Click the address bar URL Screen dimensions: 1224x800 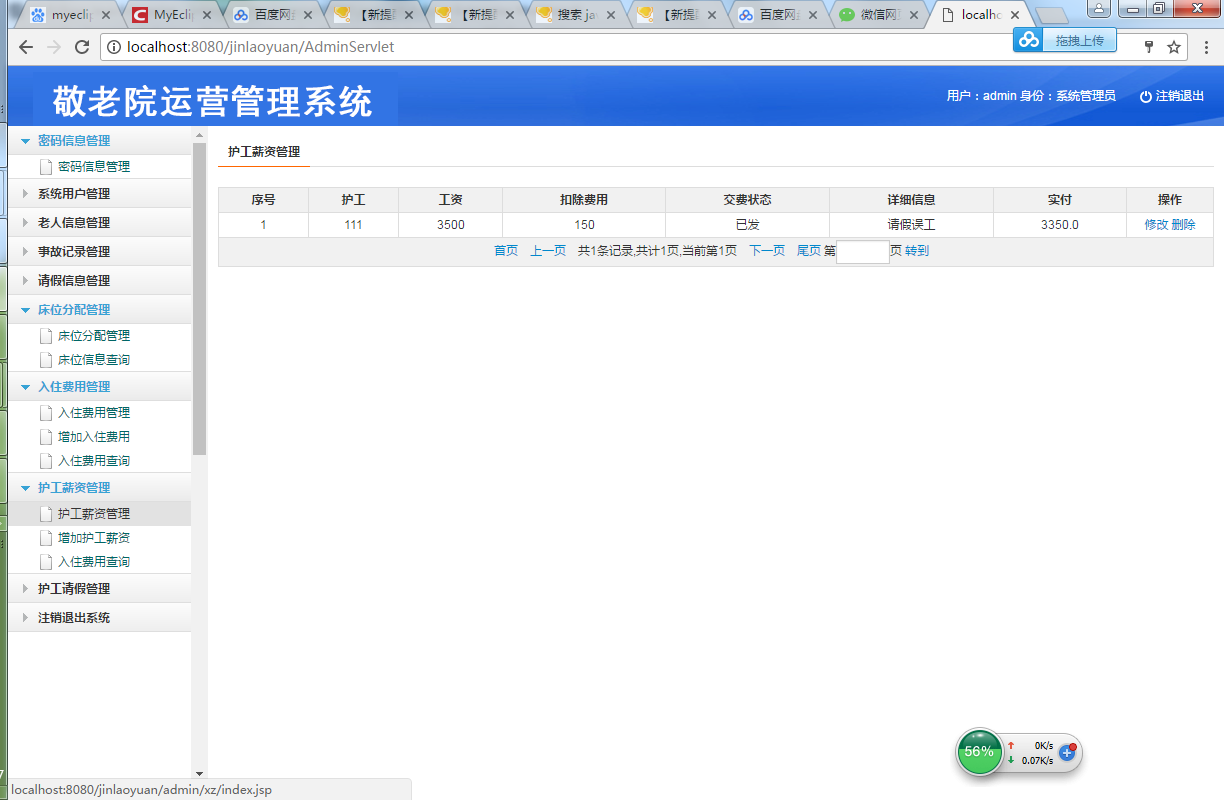pyautogui.click(x=261, y=47)
